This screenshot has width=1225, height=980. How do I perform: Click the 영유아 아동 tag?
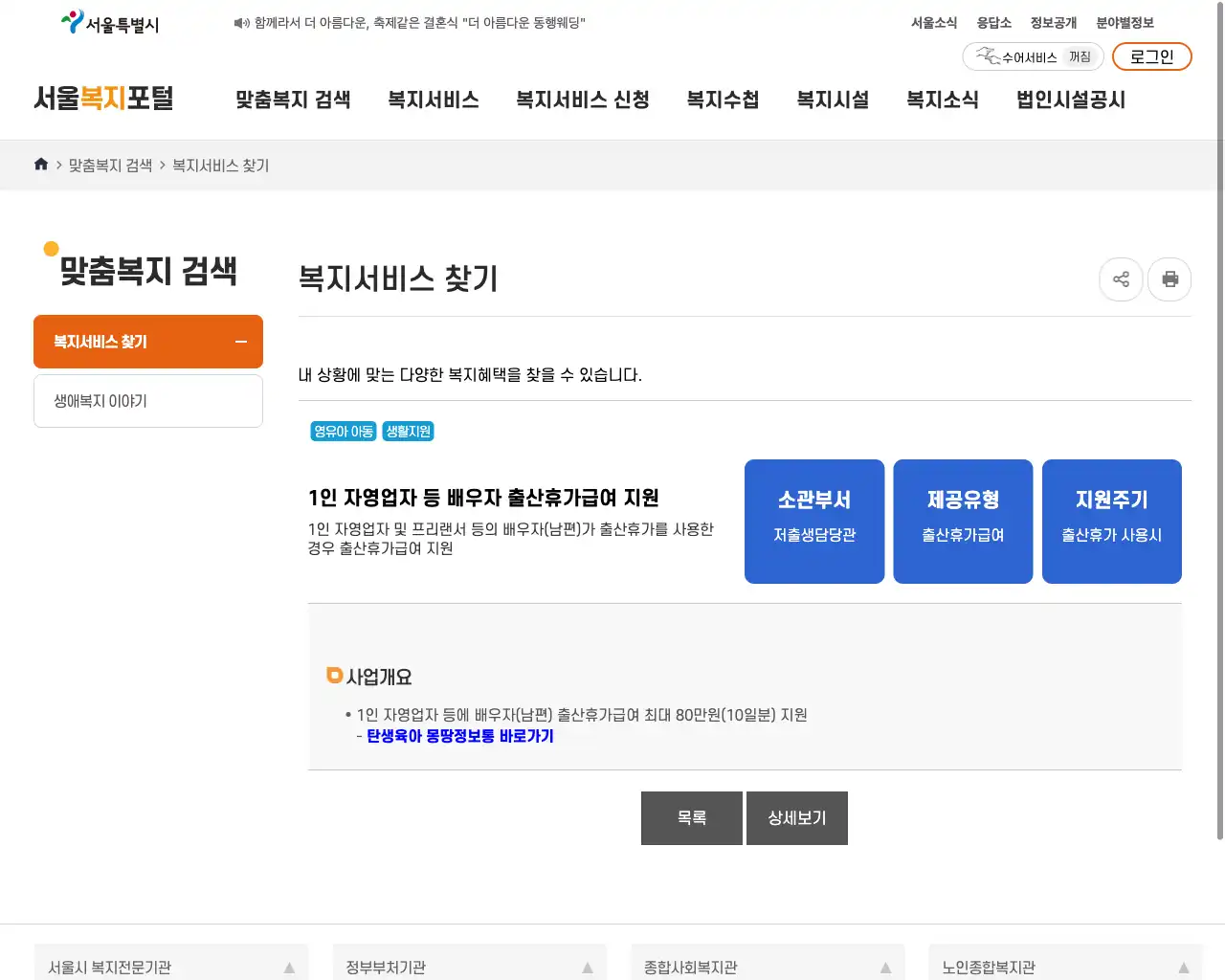point(344,432)
